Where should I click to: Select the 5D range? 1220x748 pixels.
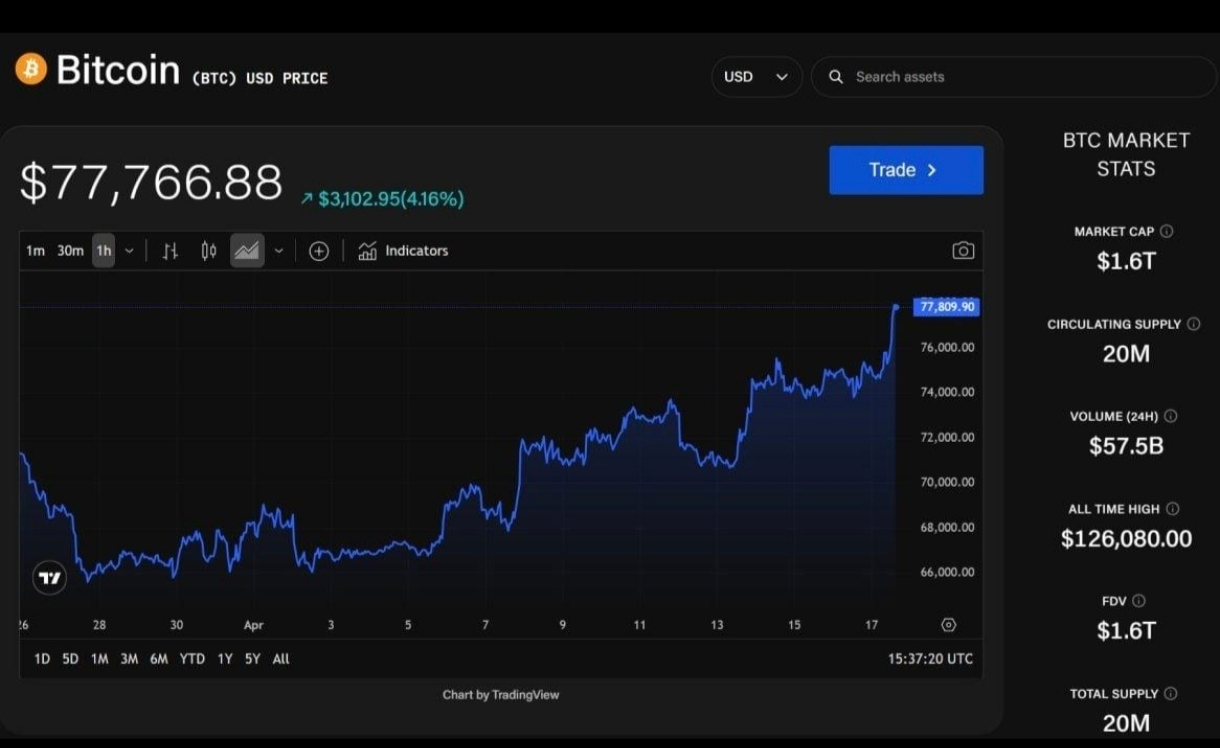click(x=70, y=659)
